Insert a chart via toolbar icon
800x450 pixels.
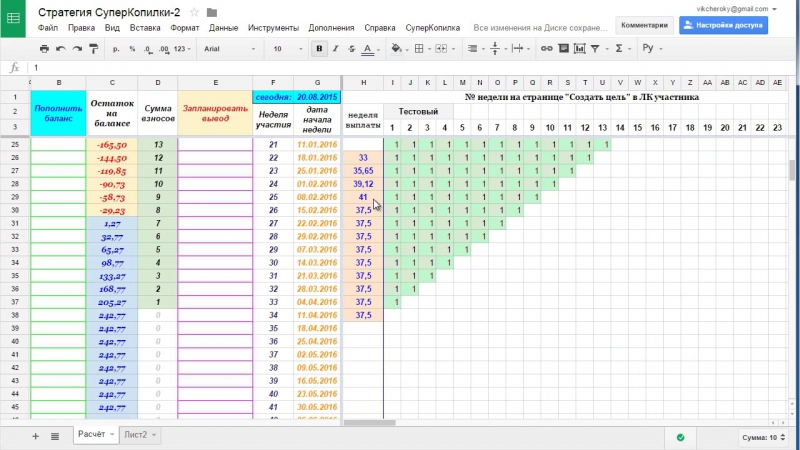(582, 48)
